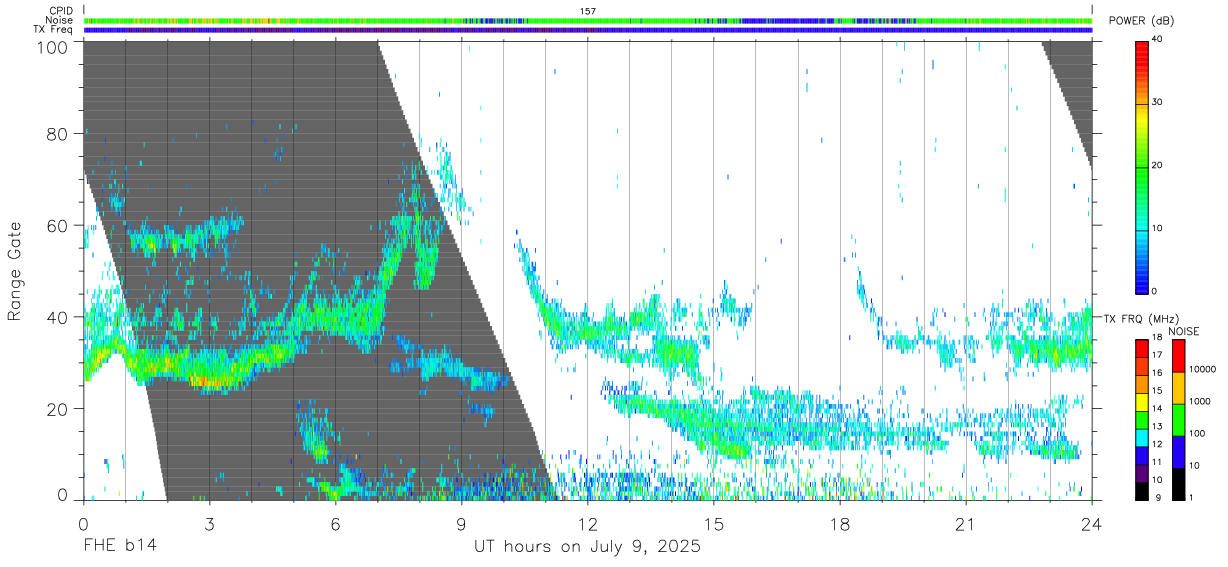Click the "FHE b14" radar beam label
This screenshot has width=1228, height=567.
[119, 547]
